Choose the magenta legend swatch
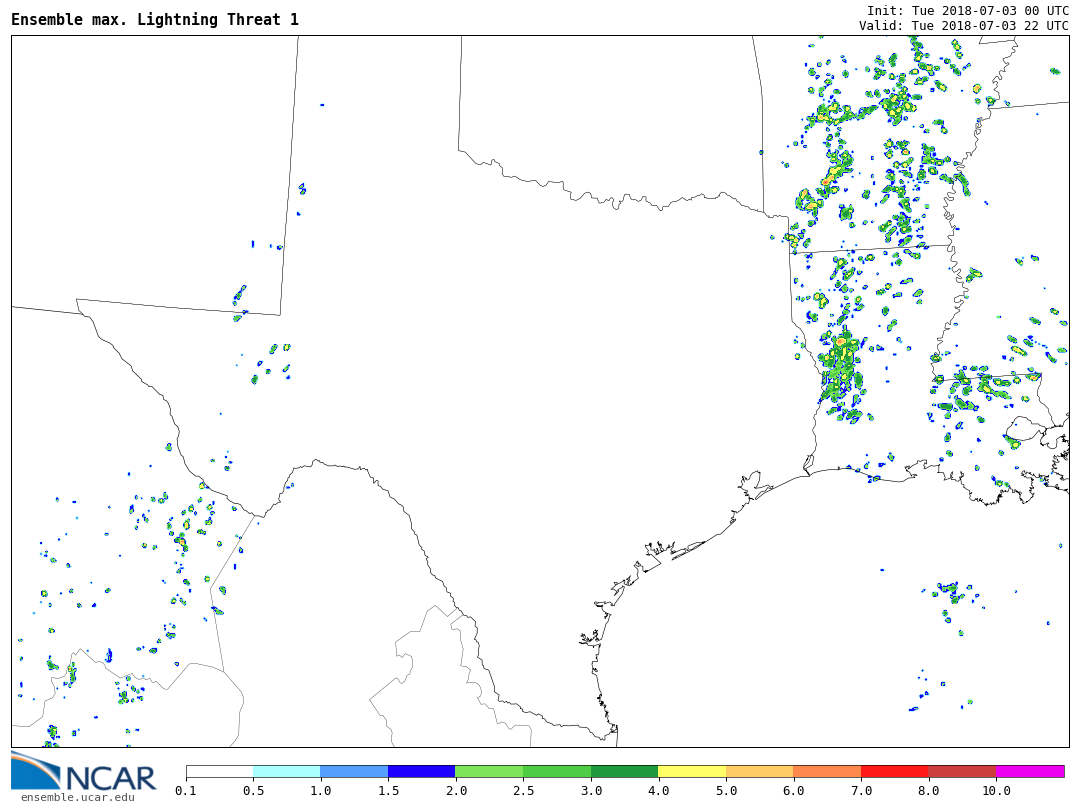The height and width of the screenshot is (810, 1080). (x=1029, y=772)
